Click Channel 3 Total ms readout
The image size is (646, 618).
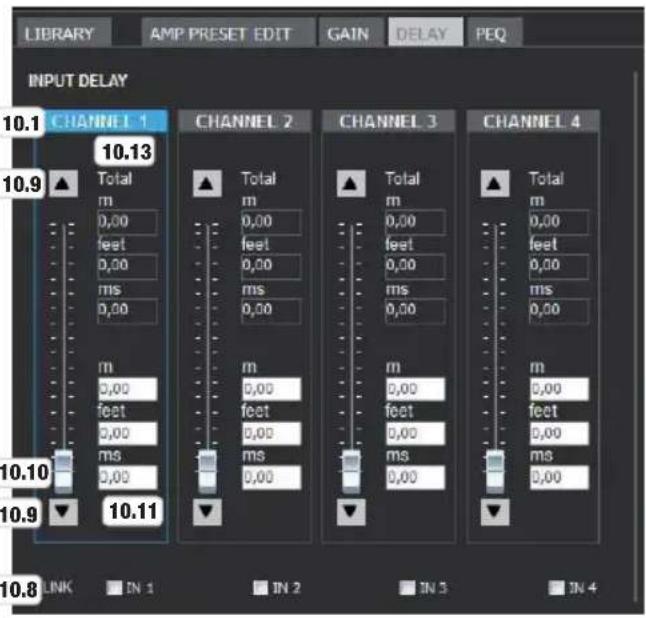415,311
